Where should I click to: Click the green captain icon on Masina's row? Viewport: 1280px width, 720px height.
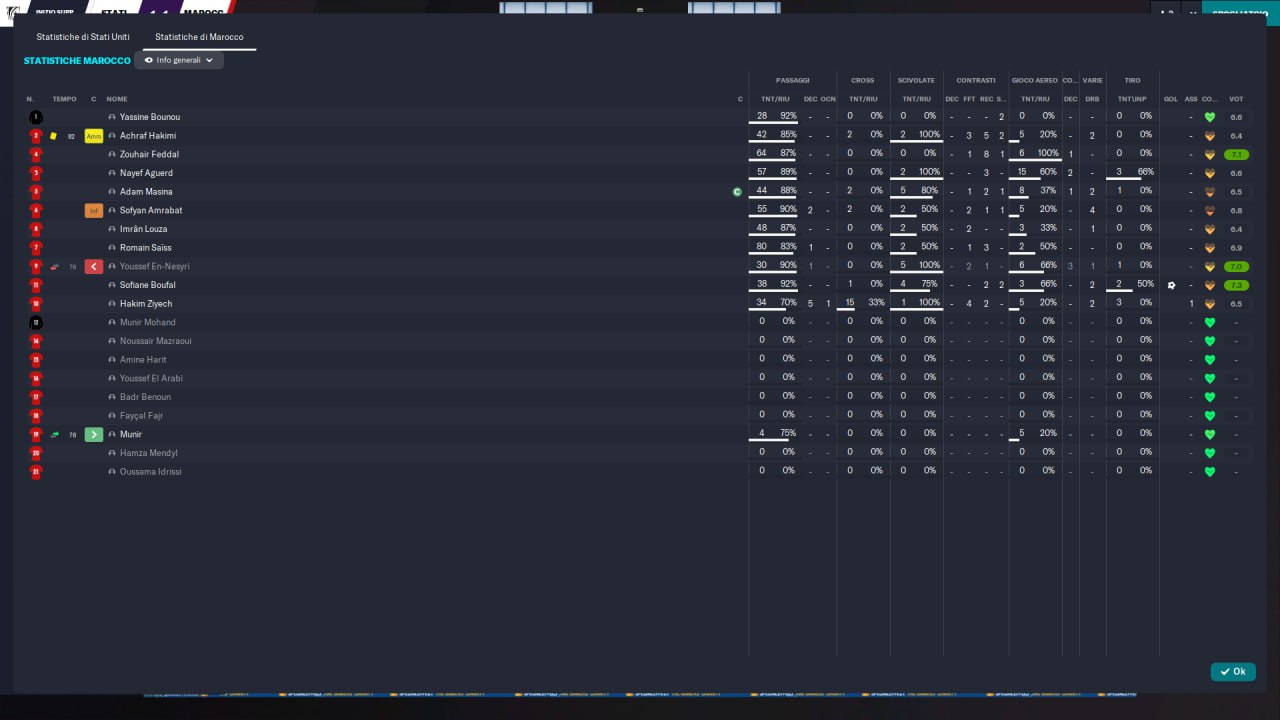(x=737, y=192)
